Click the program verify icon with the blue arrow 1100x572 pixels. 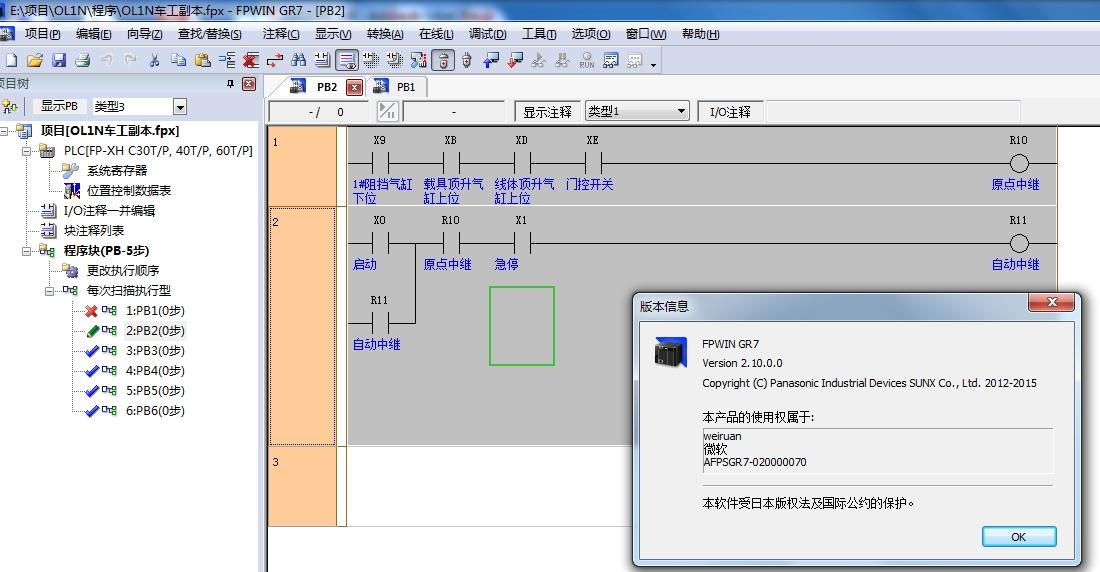(419, 60)
